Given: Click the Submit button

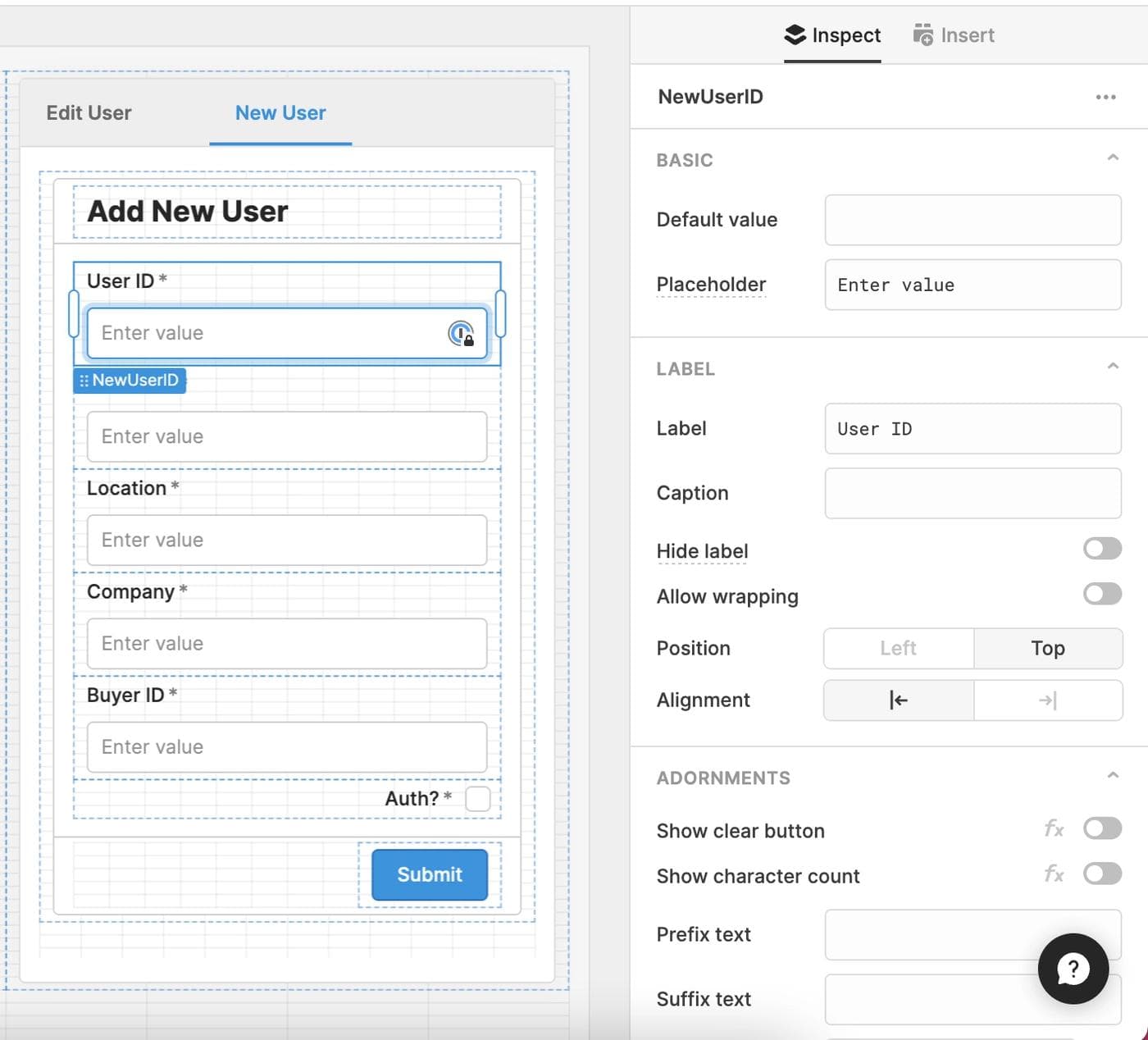Looking at the screenshot, I should [430, 875].
